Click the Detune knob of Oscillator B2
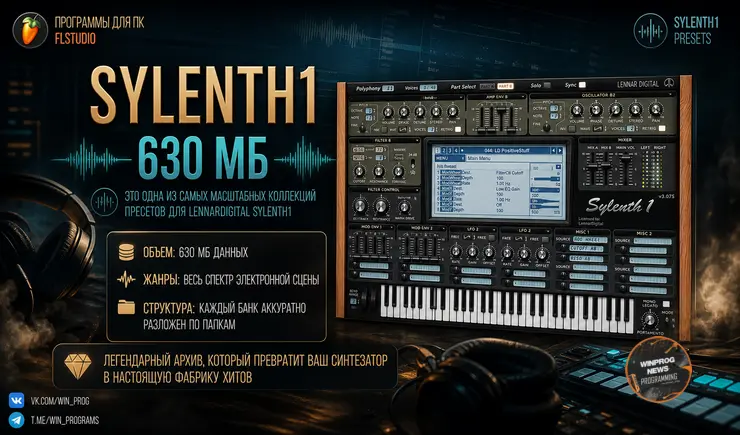 [615, 110]
